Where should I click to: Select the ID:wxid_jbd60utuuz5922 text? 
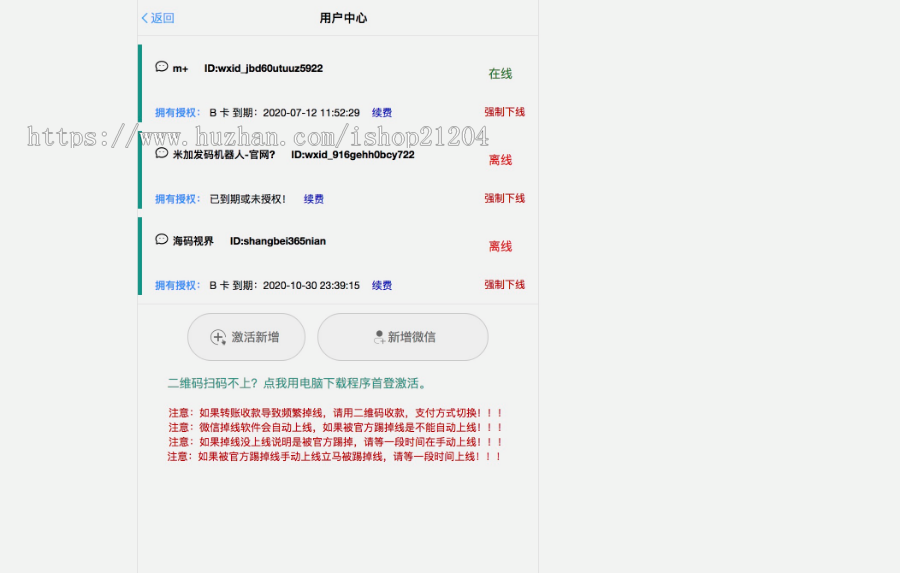pyautogui.click(x=263, y=68)
